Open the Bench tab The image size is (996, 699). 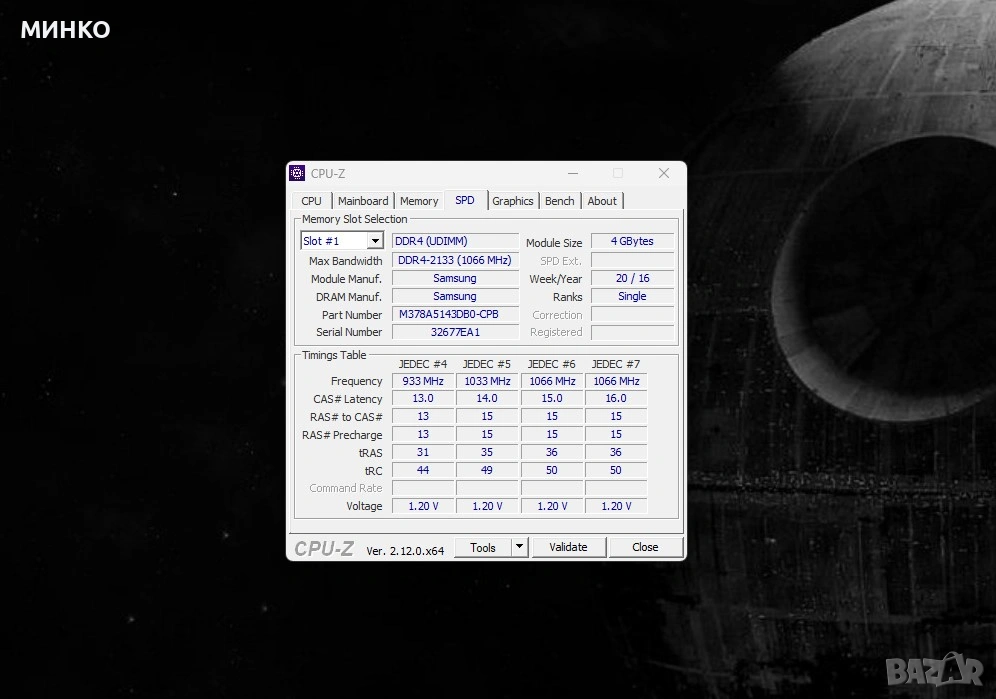click(x=560, y=201)
